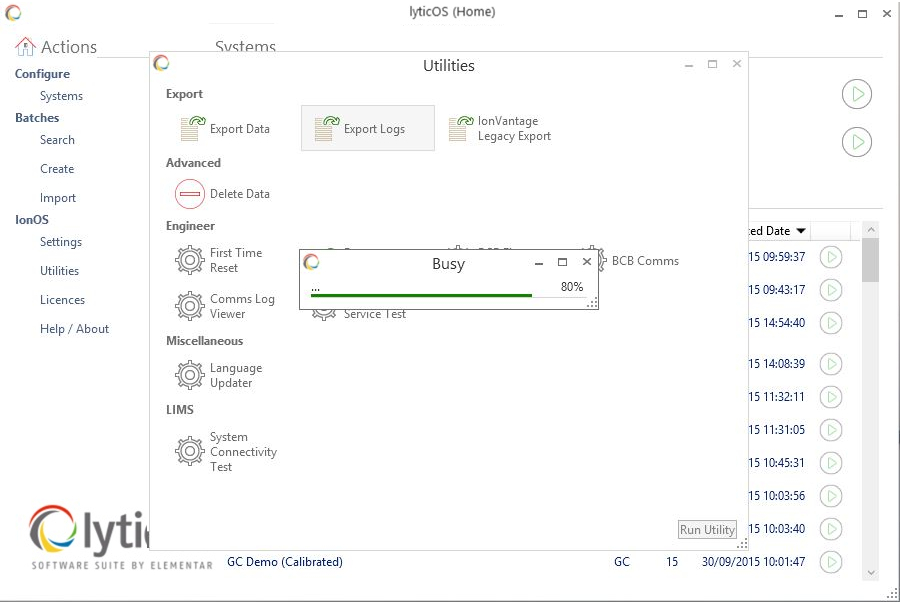The height and width of the screenshot is (602, 900).
Task: Click the Export Data icon
Action: 191,129
